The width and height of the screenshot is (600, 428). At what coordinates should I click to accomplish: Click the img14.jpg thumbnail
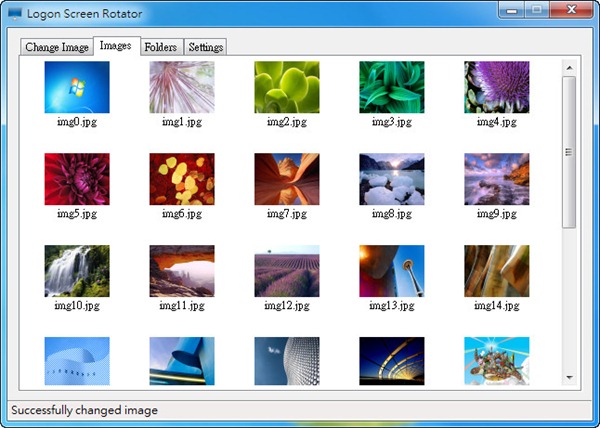[x=497, y=271]
